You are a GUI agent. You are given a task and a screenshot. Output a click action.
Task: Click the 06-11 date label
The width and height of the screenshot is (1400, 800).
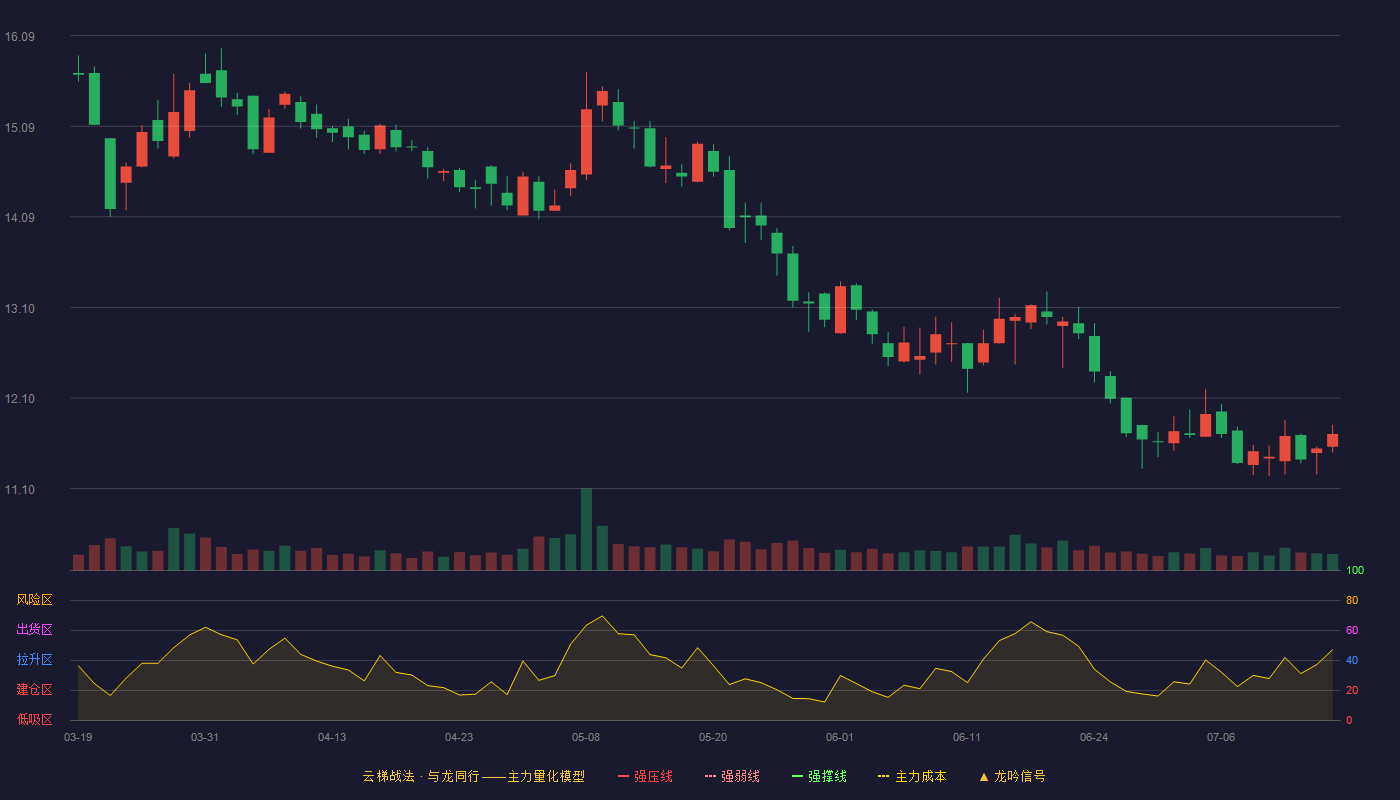tap(967, 737)
